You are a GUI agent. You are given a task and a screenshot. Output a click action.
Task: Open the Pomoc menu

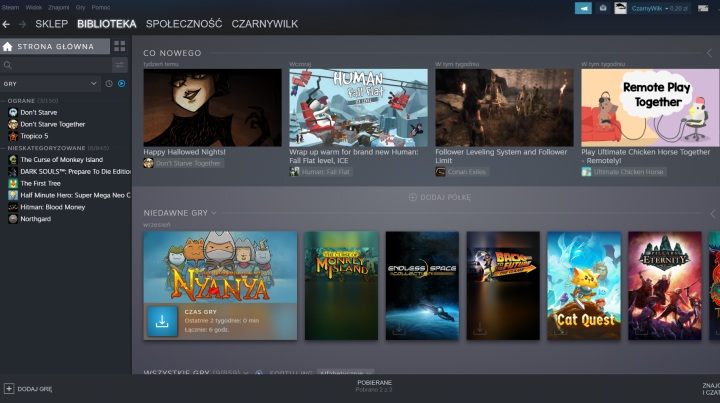tap(101, 7)
